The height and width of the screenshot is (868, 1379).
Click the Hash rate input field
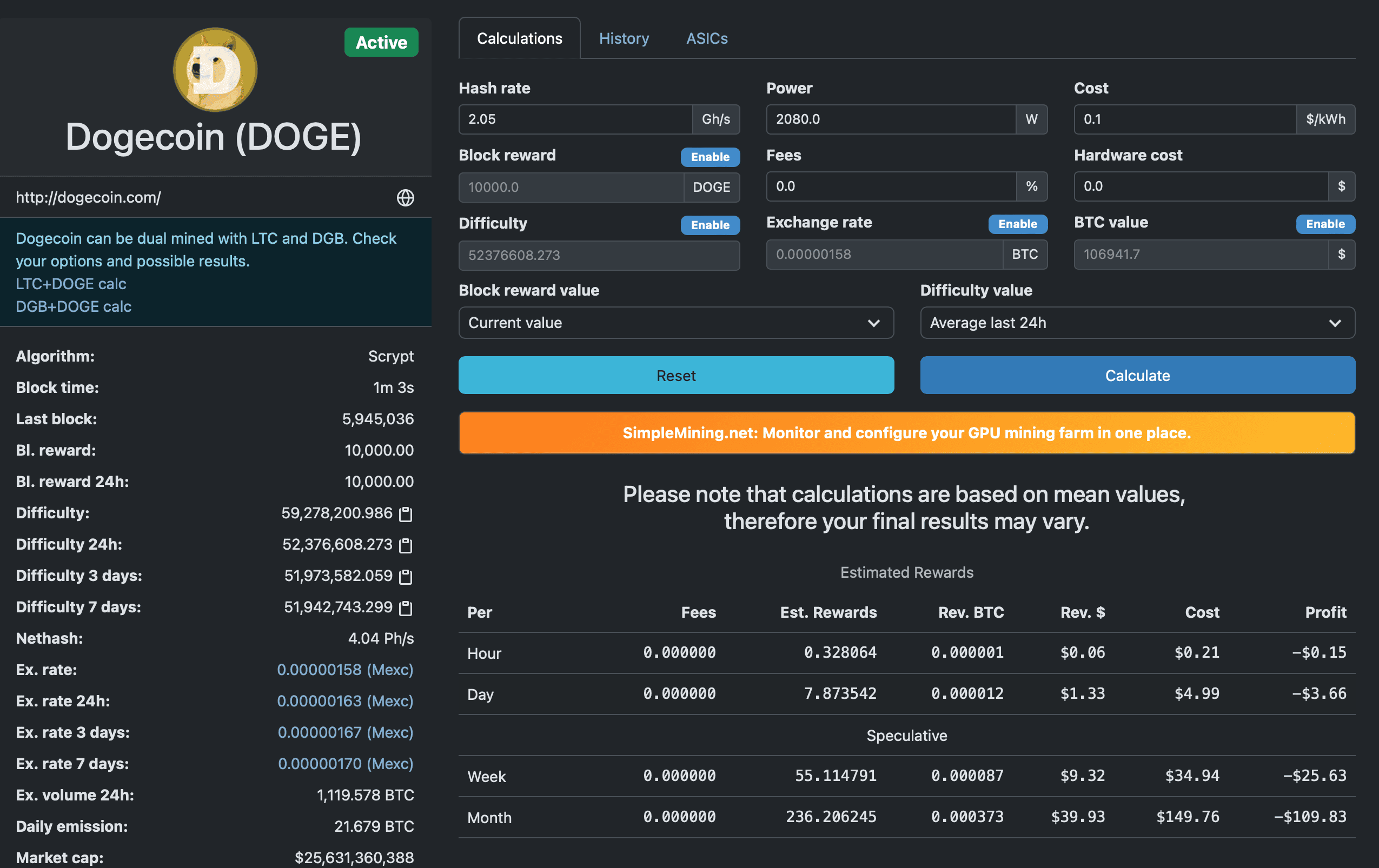pyautogui.click(x=575, y=119)
